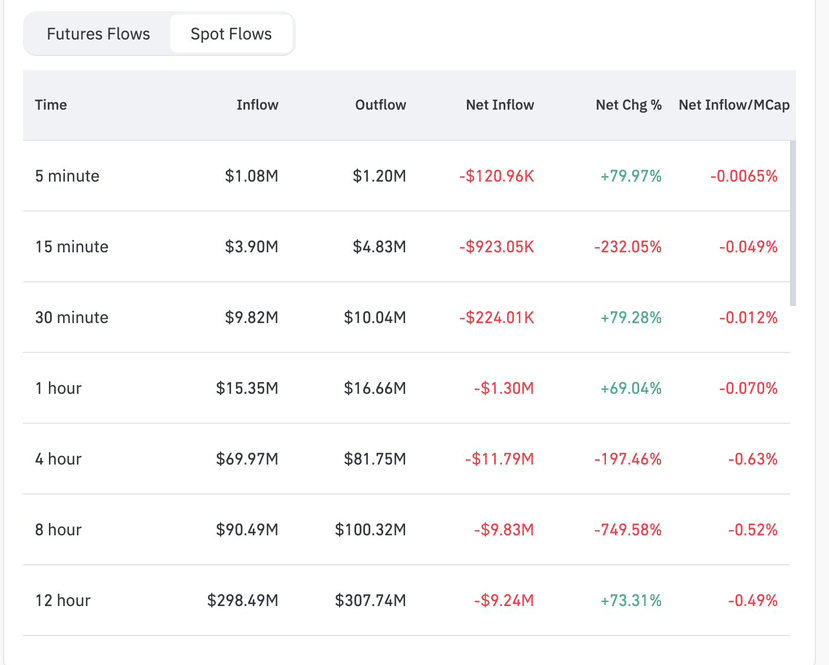829x665 pixels.
Task: Sort by the Net Inflow header
Action: 500,105
